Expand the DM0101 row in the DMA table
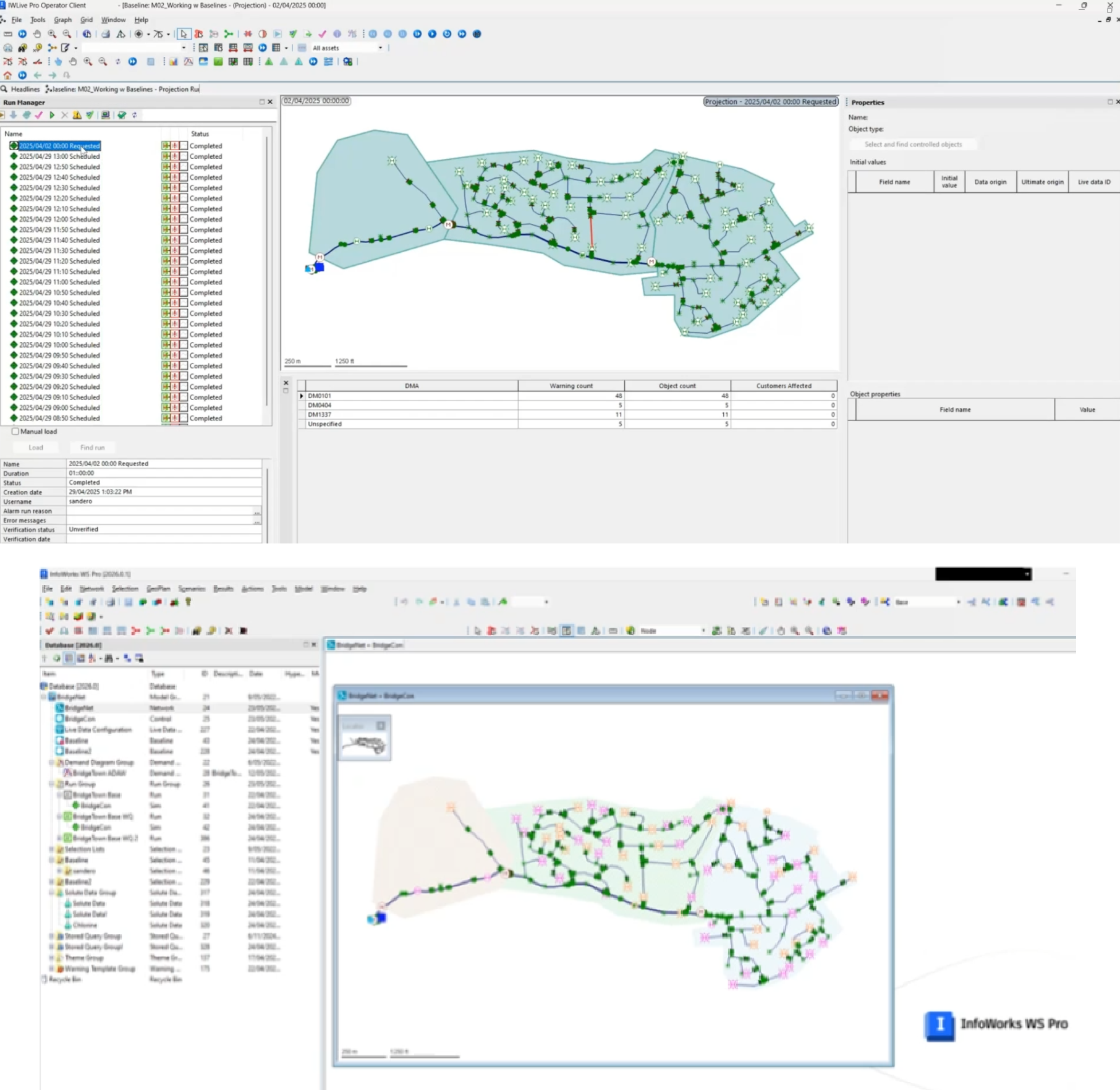The image size is (1120, 1090). point(301,396)
